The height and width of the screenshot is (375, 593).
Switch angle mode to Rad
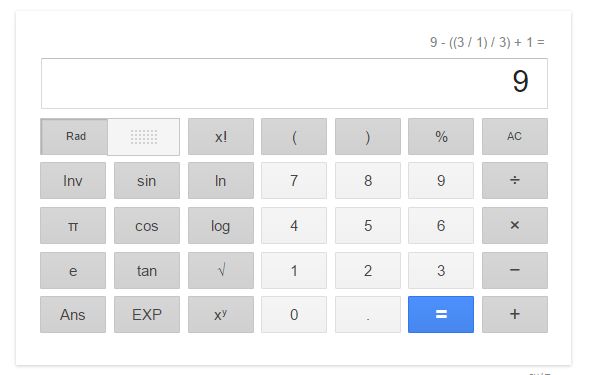[x=75, y=136]
